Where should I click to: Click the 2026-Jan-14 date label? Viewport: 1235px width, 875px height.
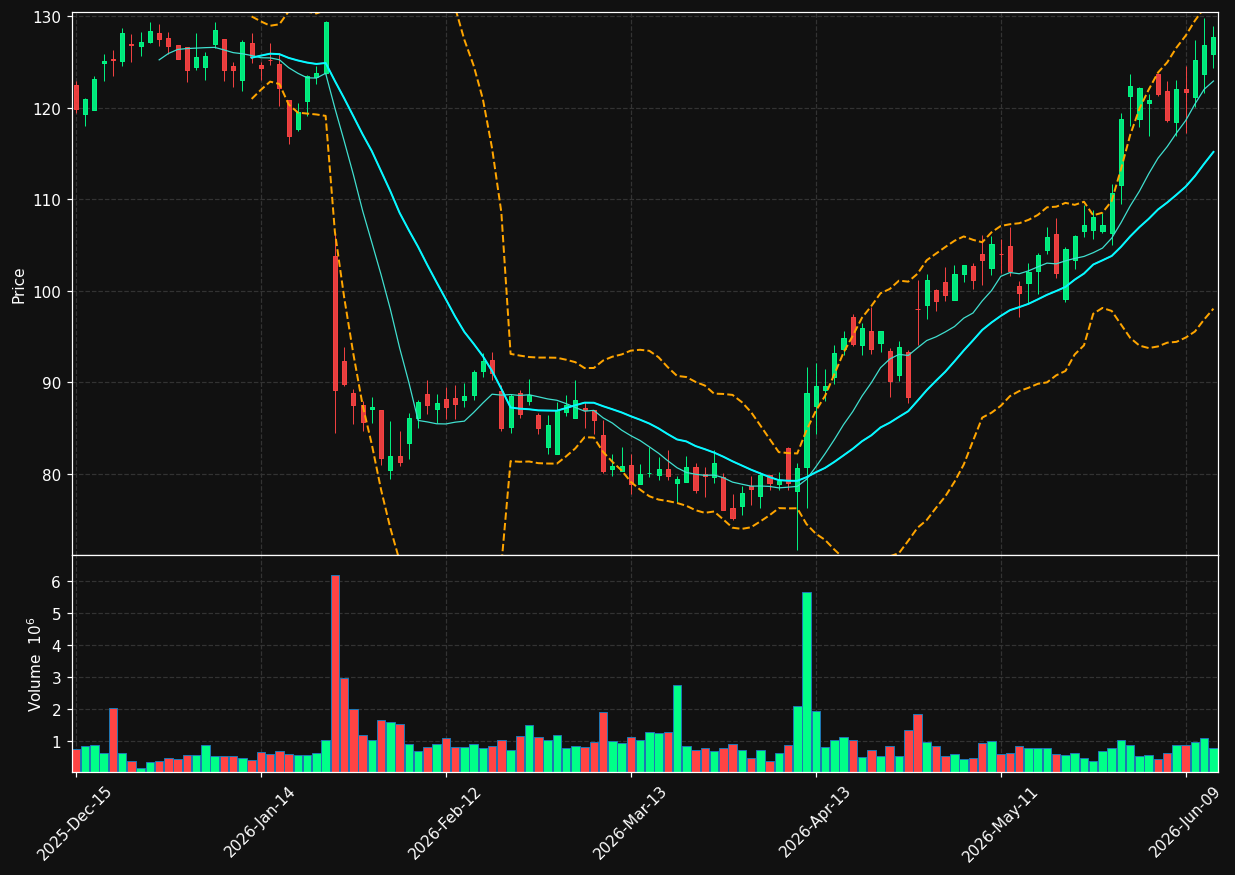[x=260, y=822]
